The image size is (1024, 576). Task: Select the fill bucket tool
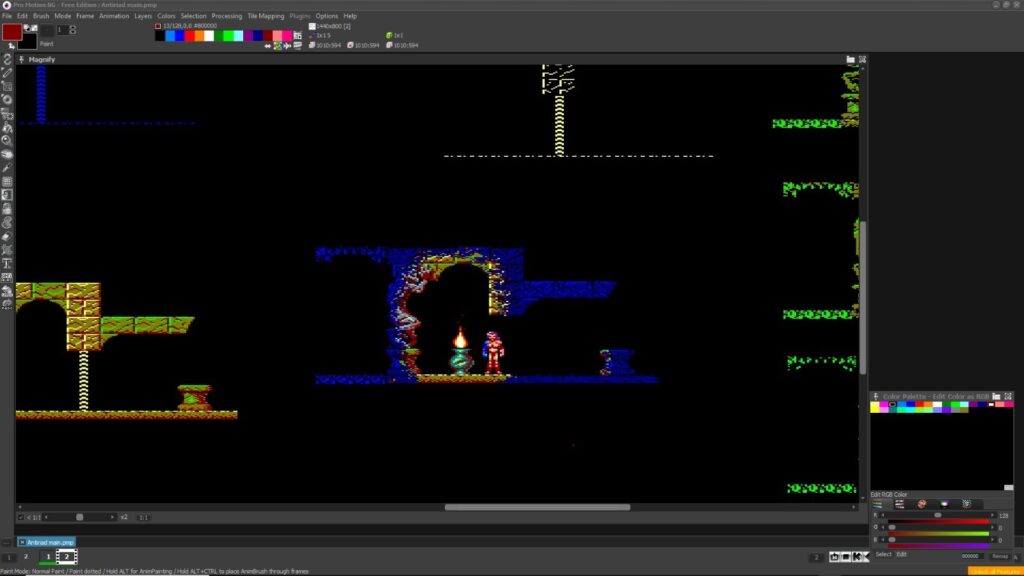point(7,126)
